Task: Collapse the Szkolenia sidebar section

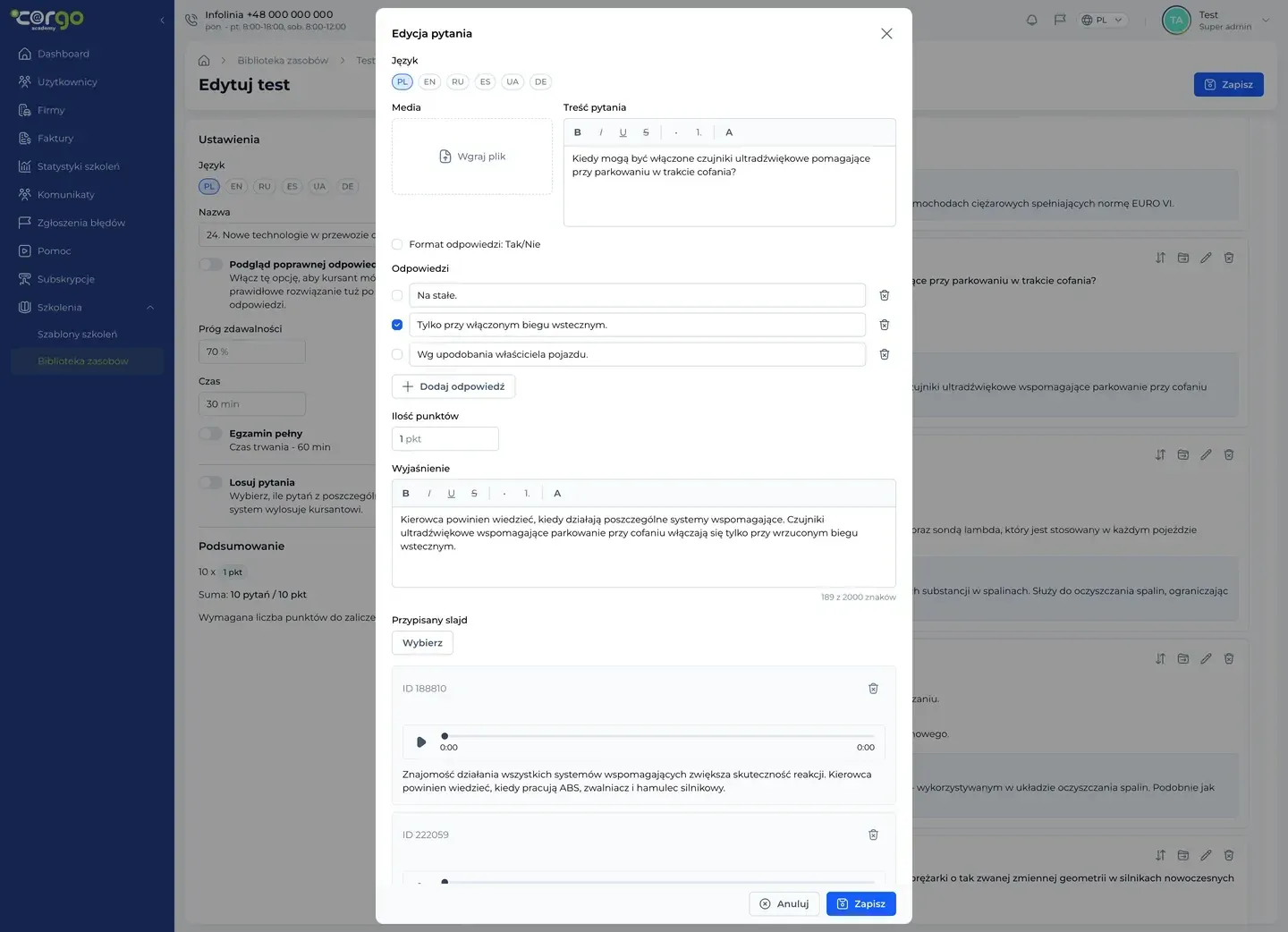Action: (x=150, y=308)
